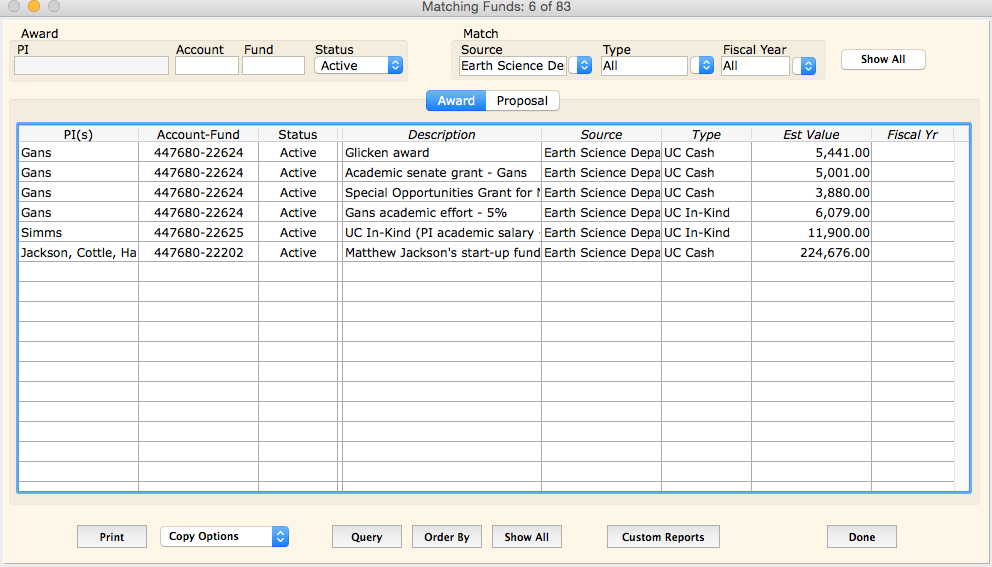The height and width of the screenshot is (567, 992).
Task: Click the Show All button in bottom bar
Action: coord(526,537)
